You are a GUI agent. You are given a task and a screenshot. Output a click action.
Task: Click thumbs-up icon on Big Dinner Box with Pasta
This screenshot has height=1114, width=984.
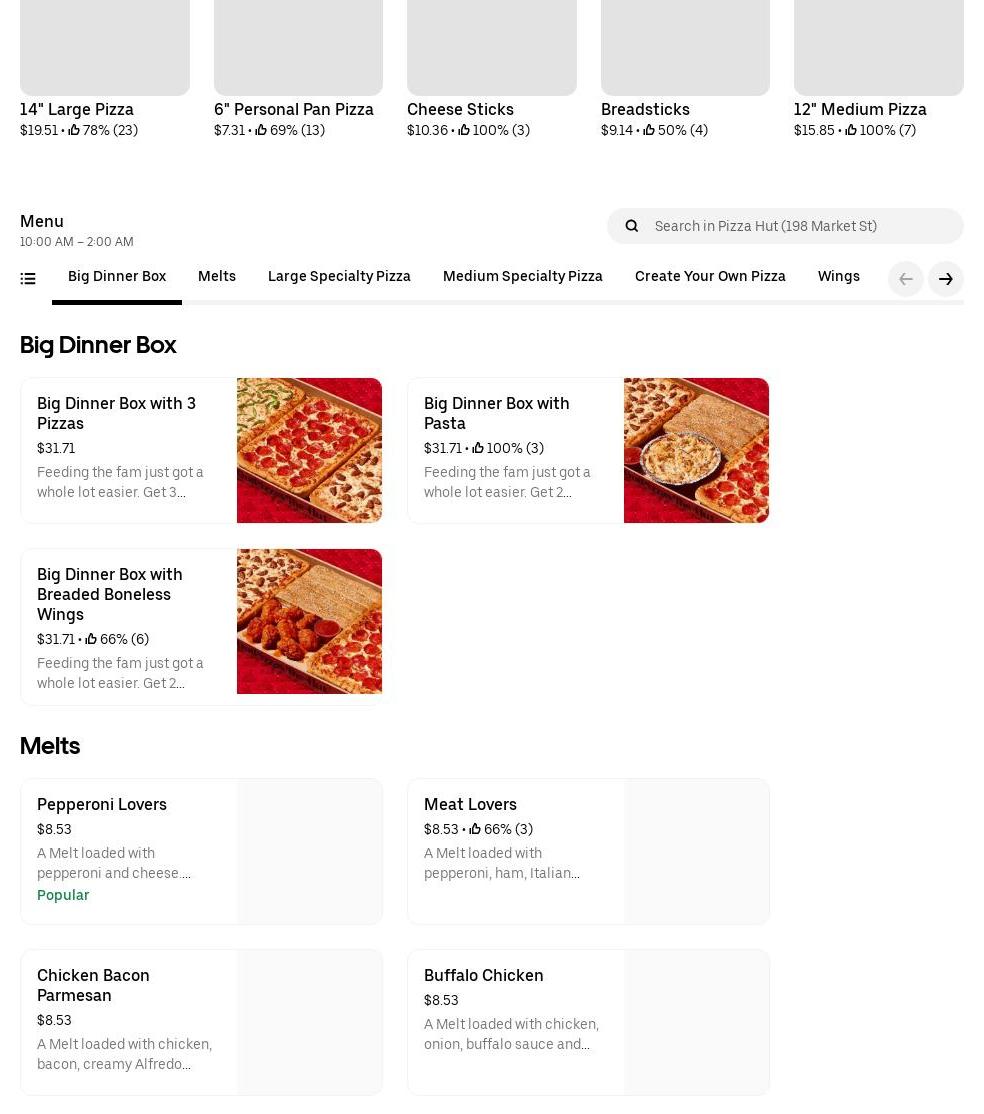[478, 449]
